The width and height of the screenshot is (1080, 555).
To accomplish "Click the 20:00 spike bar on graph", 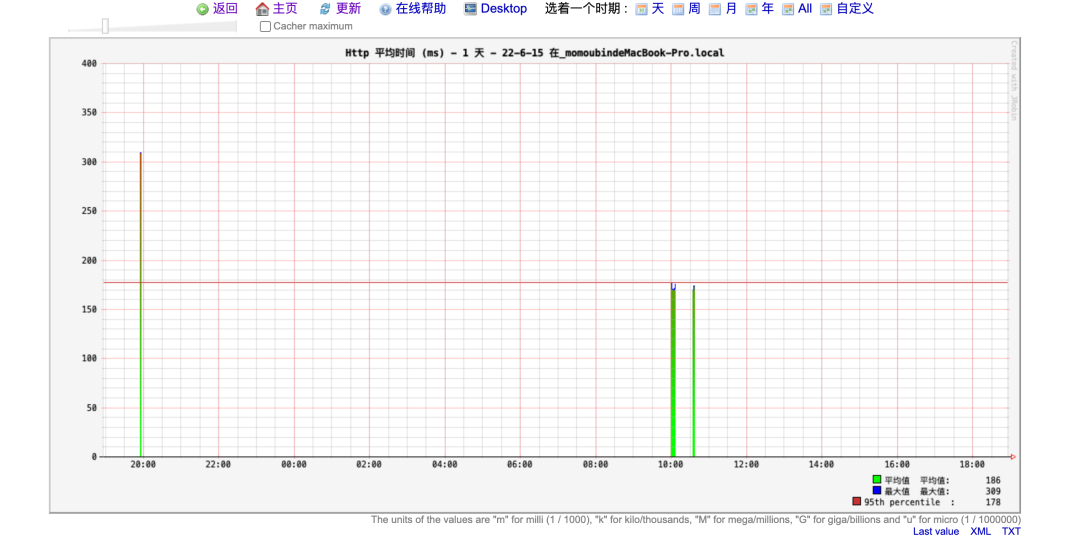I will click(x=141, y=304).
